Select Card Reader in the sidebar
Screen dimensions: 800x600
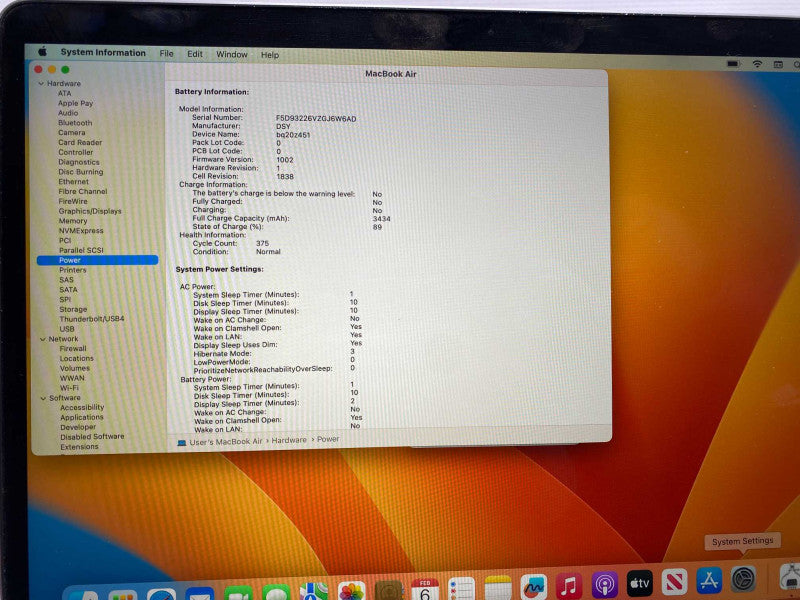(80, 142)
